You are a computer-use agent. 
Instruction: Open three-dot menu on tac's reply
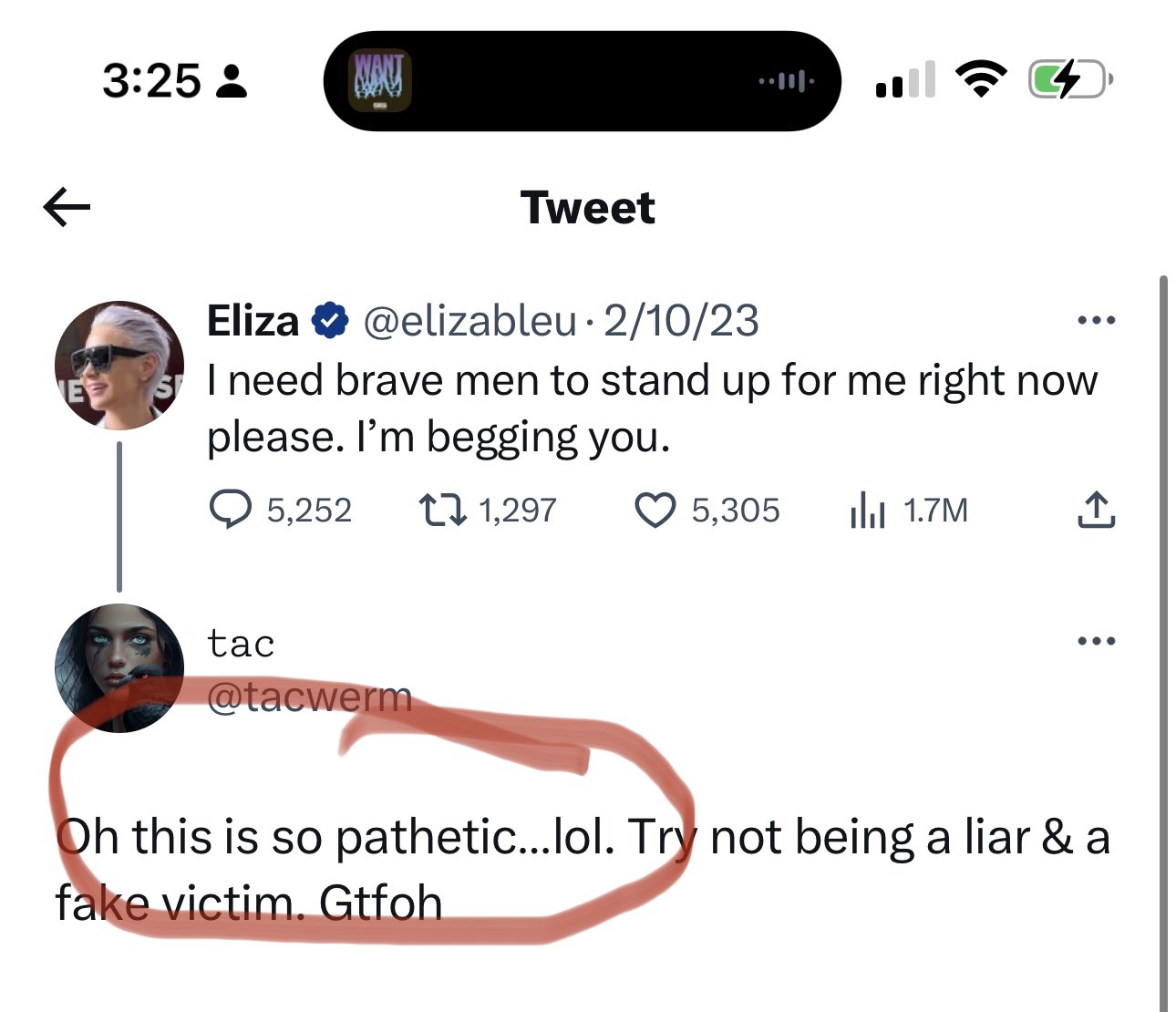(1095, 642)
